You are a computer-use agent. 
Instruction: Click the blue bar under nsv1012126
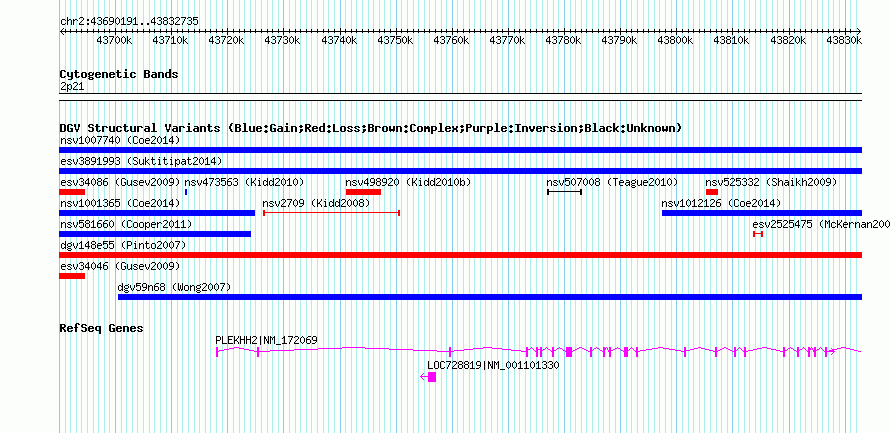[x=762, y=213]
